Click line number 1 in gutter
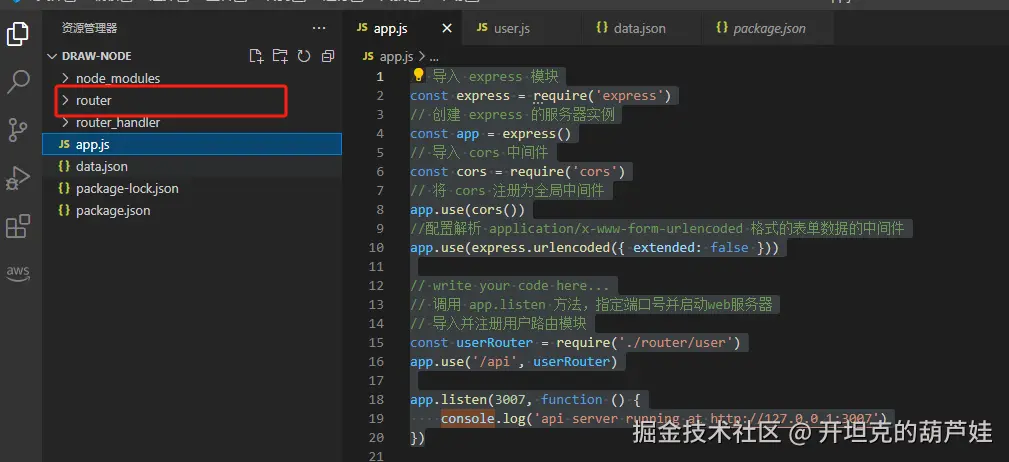The height and width of the screenshot is (462, 1009). pyautogui.click(x=380, y=77)
